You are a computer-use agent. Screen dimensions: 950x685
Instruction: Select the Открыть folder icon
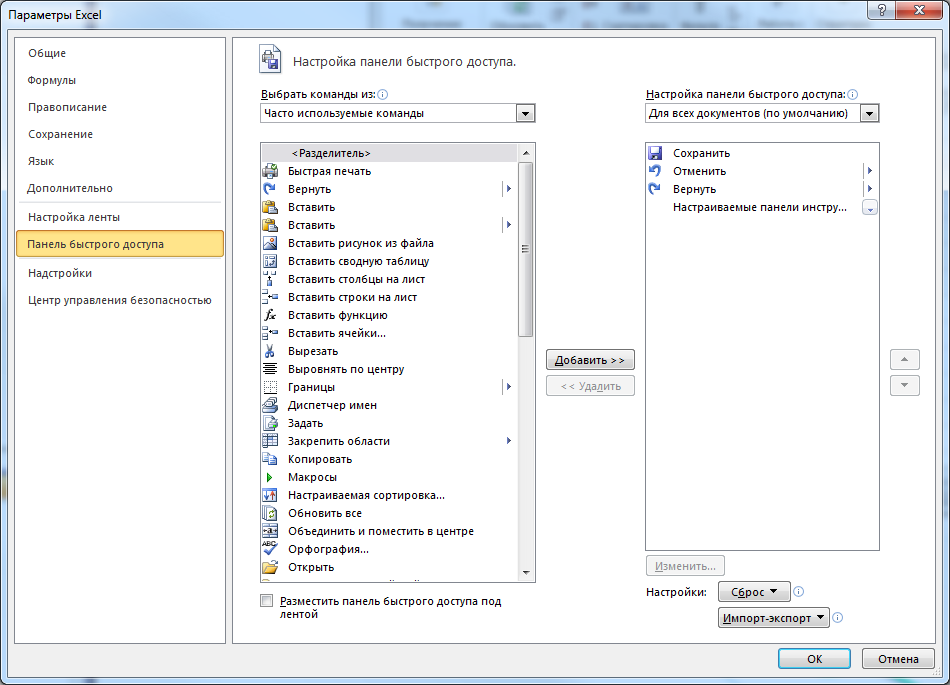click(270, 567)
